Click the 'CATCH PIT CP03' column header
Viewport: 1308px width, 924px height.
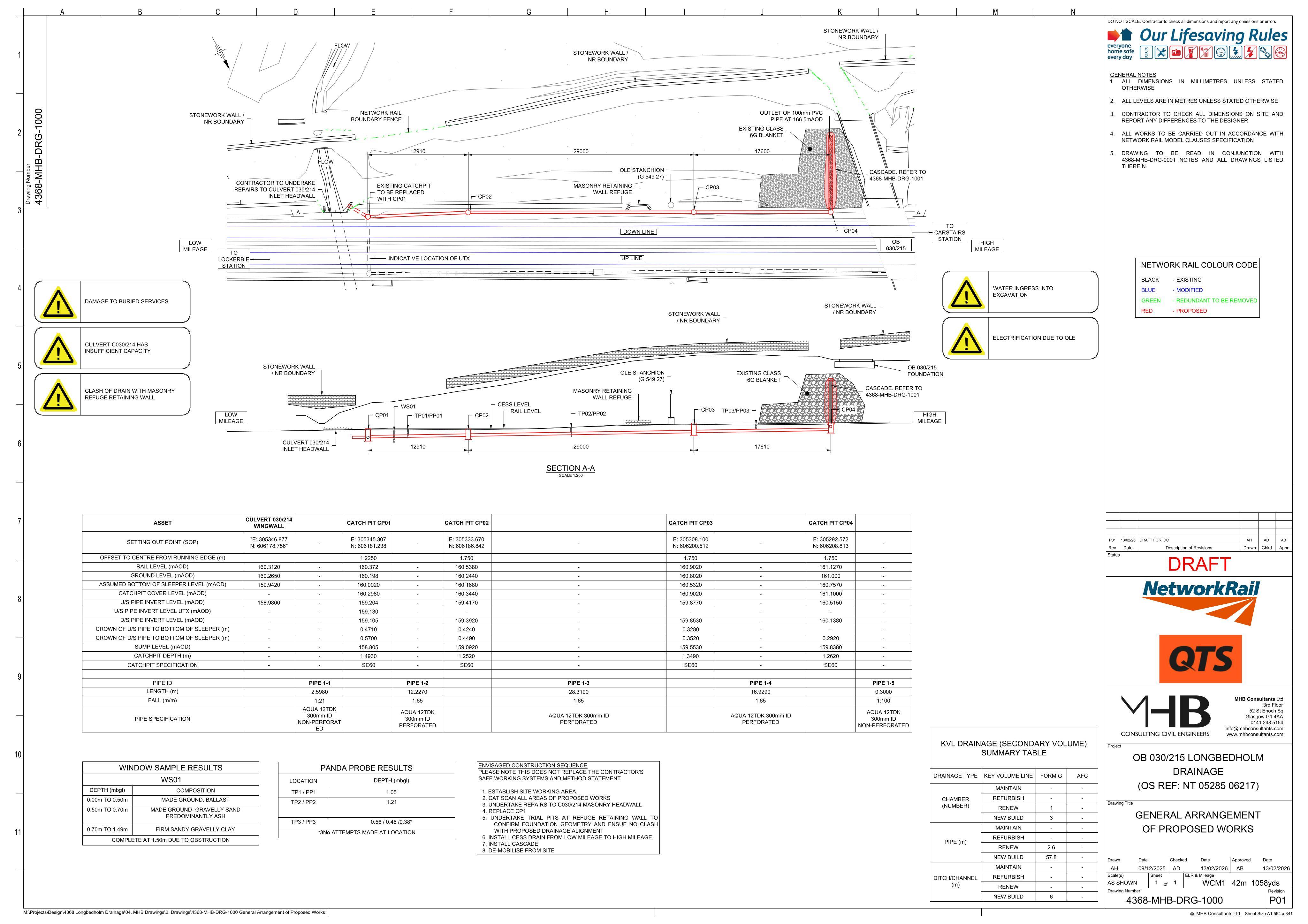pyautogui.click(x=690, y=523)
